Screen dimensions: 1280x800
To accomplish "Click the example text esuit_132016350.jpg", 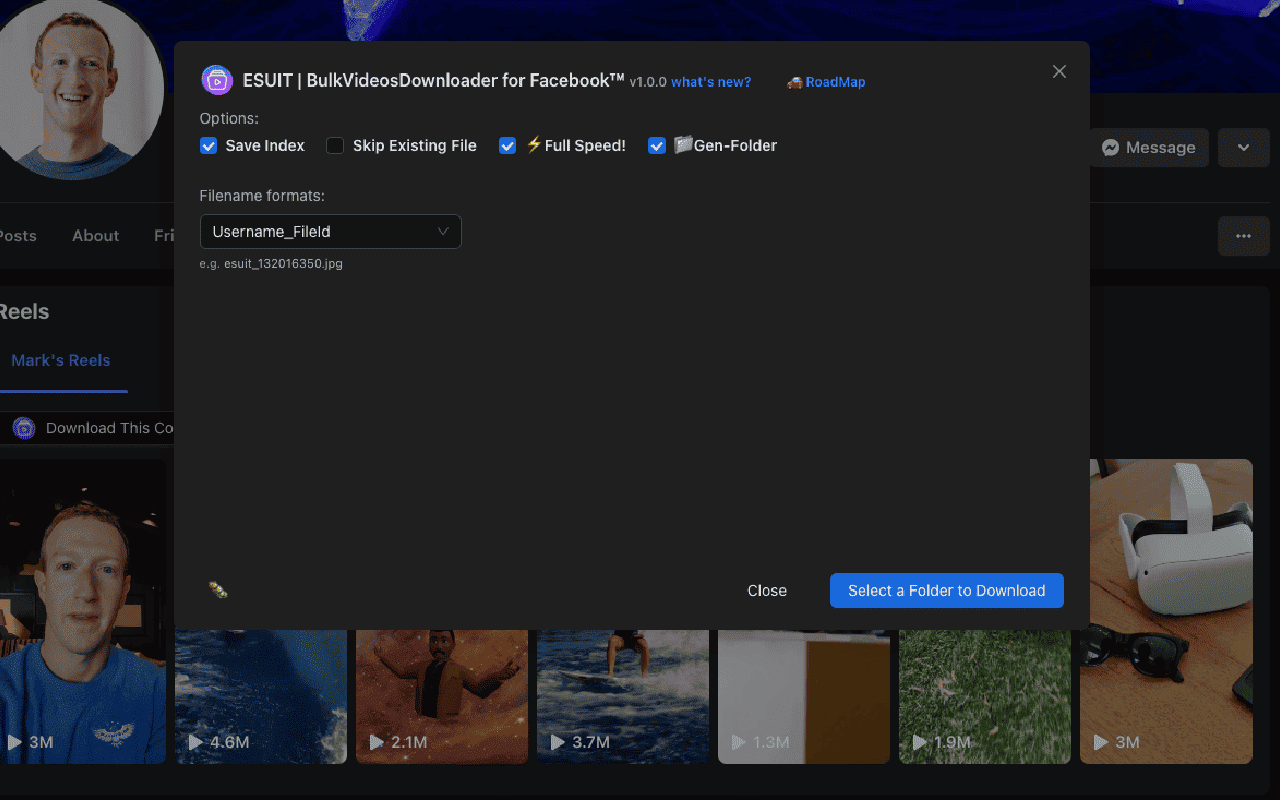I will point(283,264).
